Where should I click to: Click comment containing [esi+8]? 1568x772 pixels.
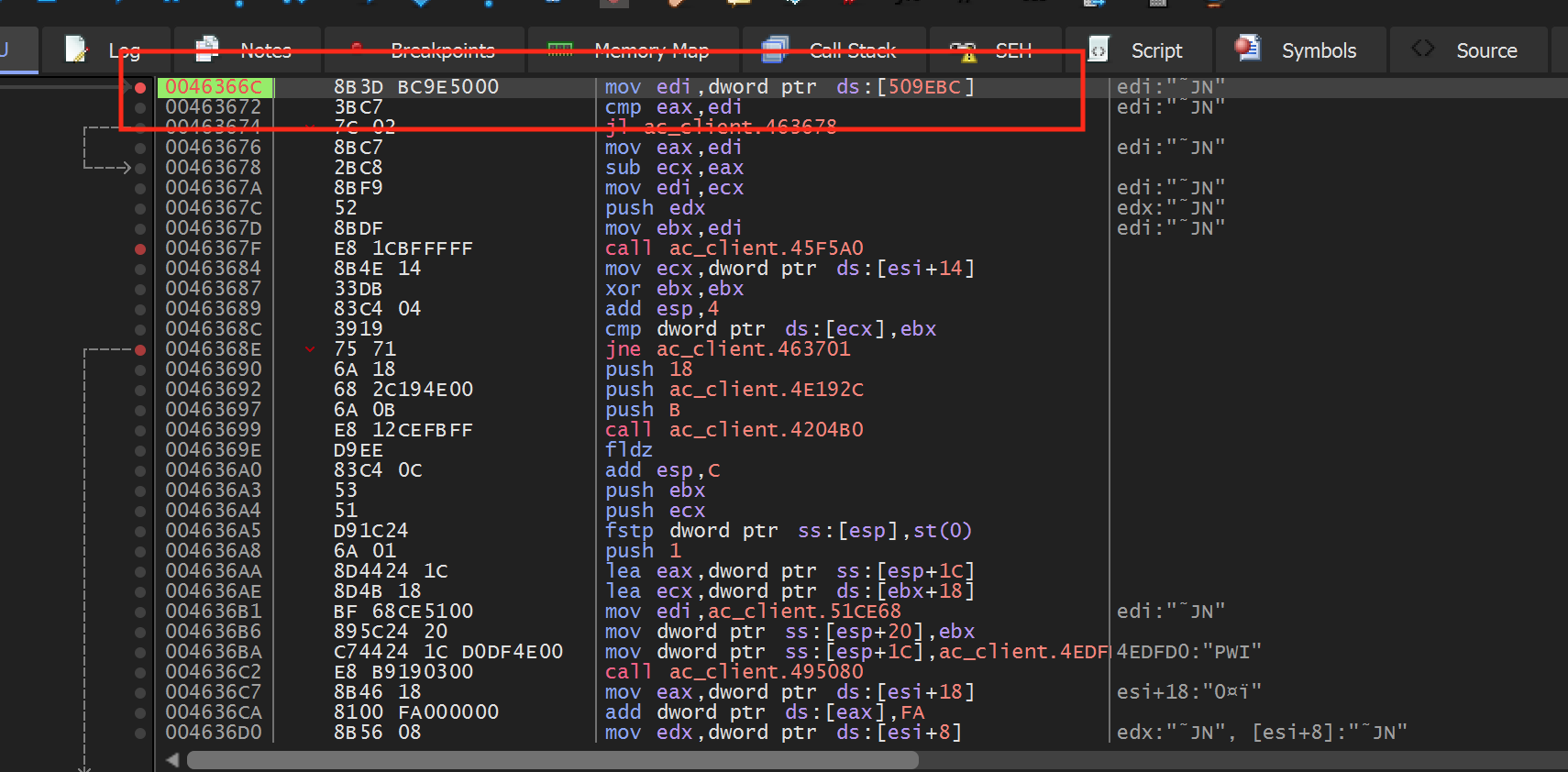pyautogui.click(x=1262, y=733)
